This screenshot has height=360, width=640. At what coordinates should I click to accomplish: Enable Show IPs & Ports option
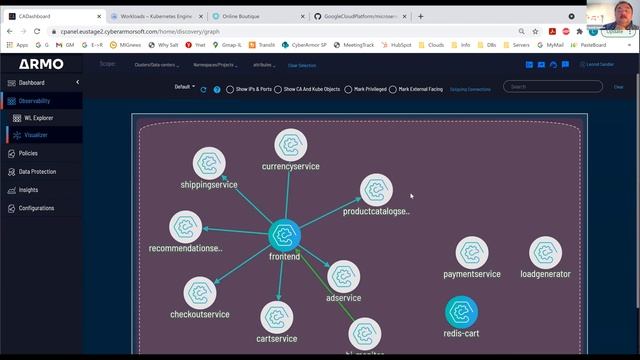[230, 89]
